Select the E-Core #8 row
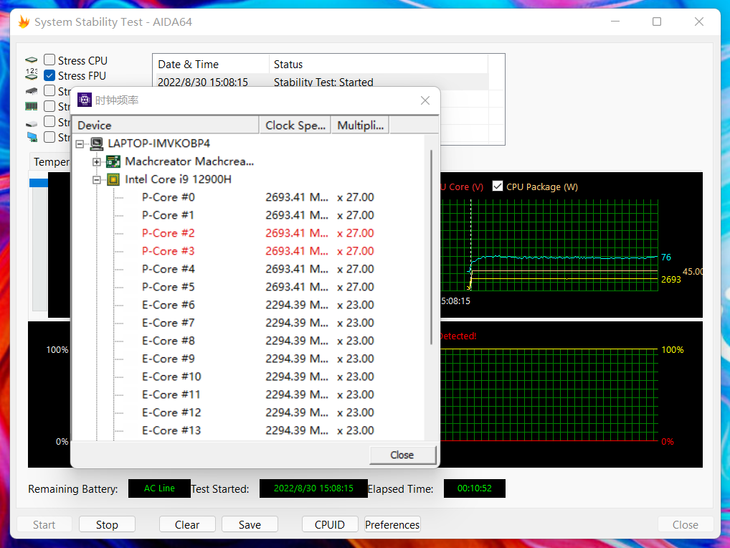This screenshot has width=730, height=548. pyautogui.click(x=249, y=341)
